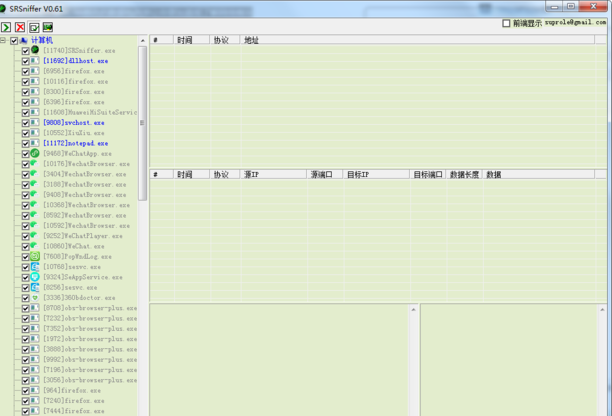Click the 360bdoctor.exe icon
Screen dimensions: 612x416
(35, 297)
